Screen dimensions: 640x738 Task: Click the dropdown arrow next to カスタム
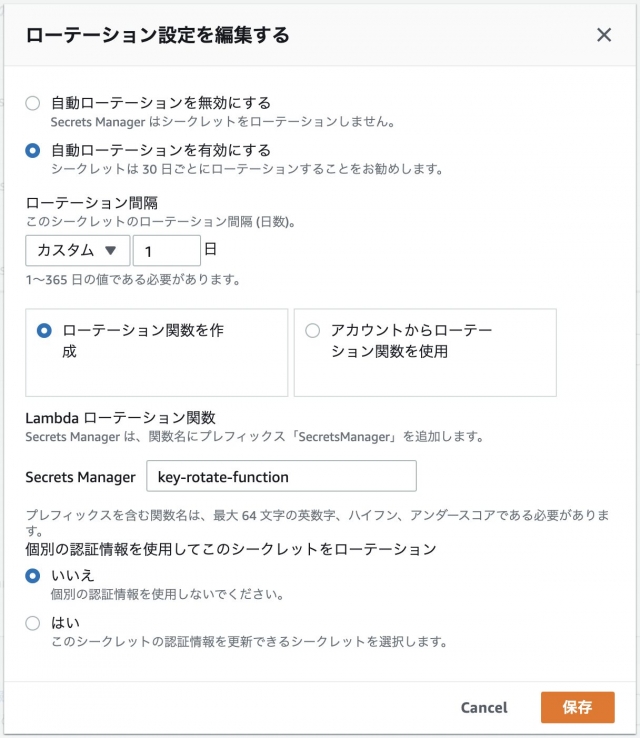click(x=111, y=250)
